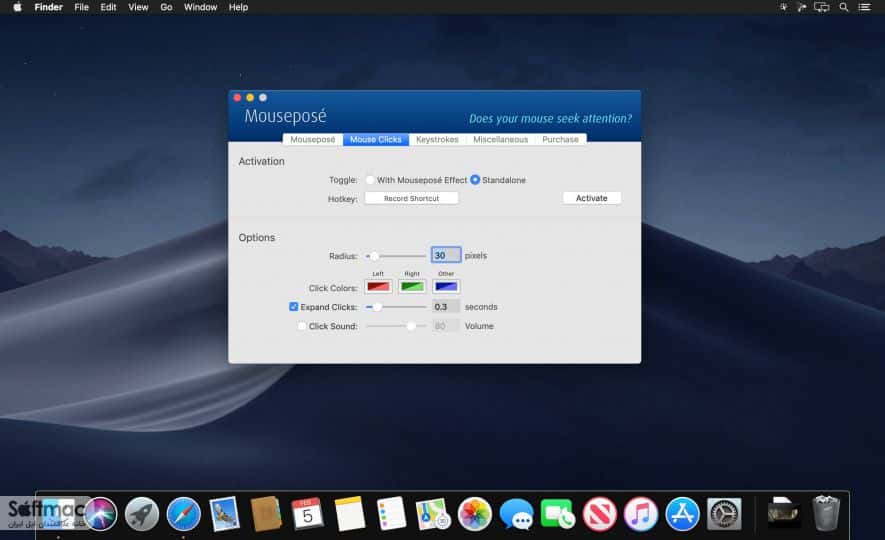The height and width of the screenshot is (540, 885).
Task: Open Spotlight search in menu bar
Action: 844,7
